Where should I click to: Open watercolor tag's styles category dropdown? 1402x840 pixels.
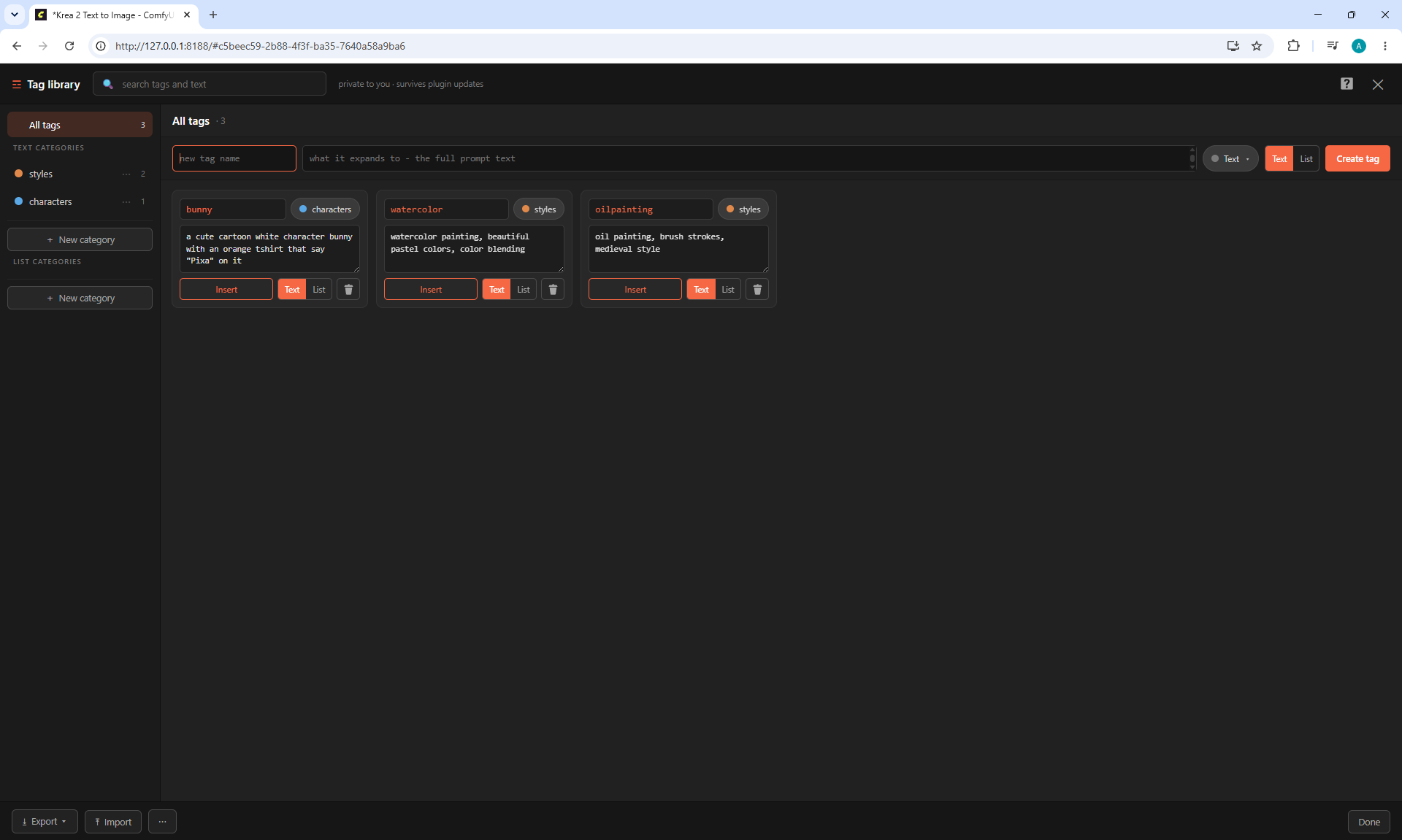coord(539,209)
